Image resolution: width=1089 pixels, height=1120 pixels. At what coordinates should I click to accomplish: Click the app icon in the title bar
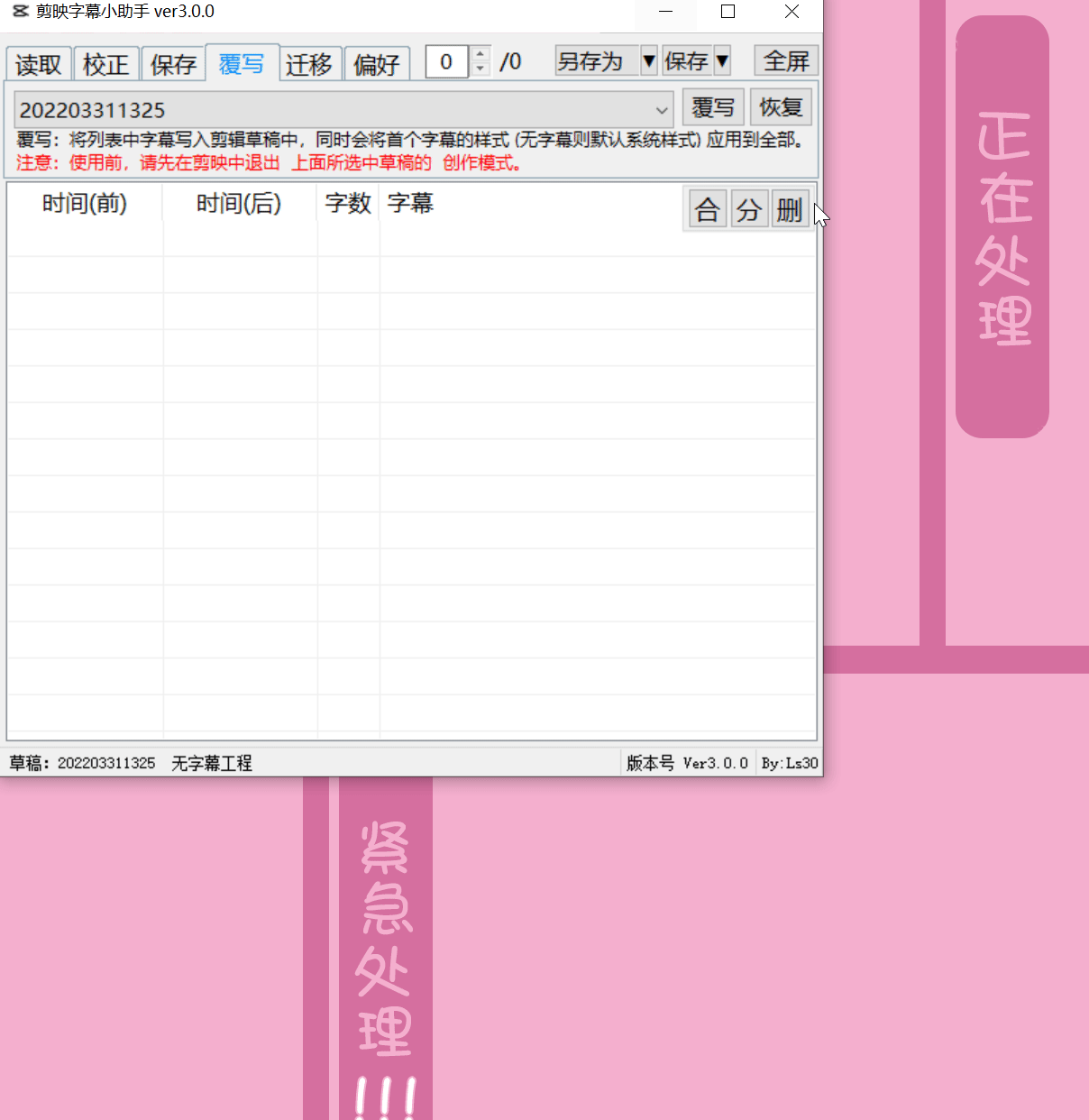[x=20, y=12]
